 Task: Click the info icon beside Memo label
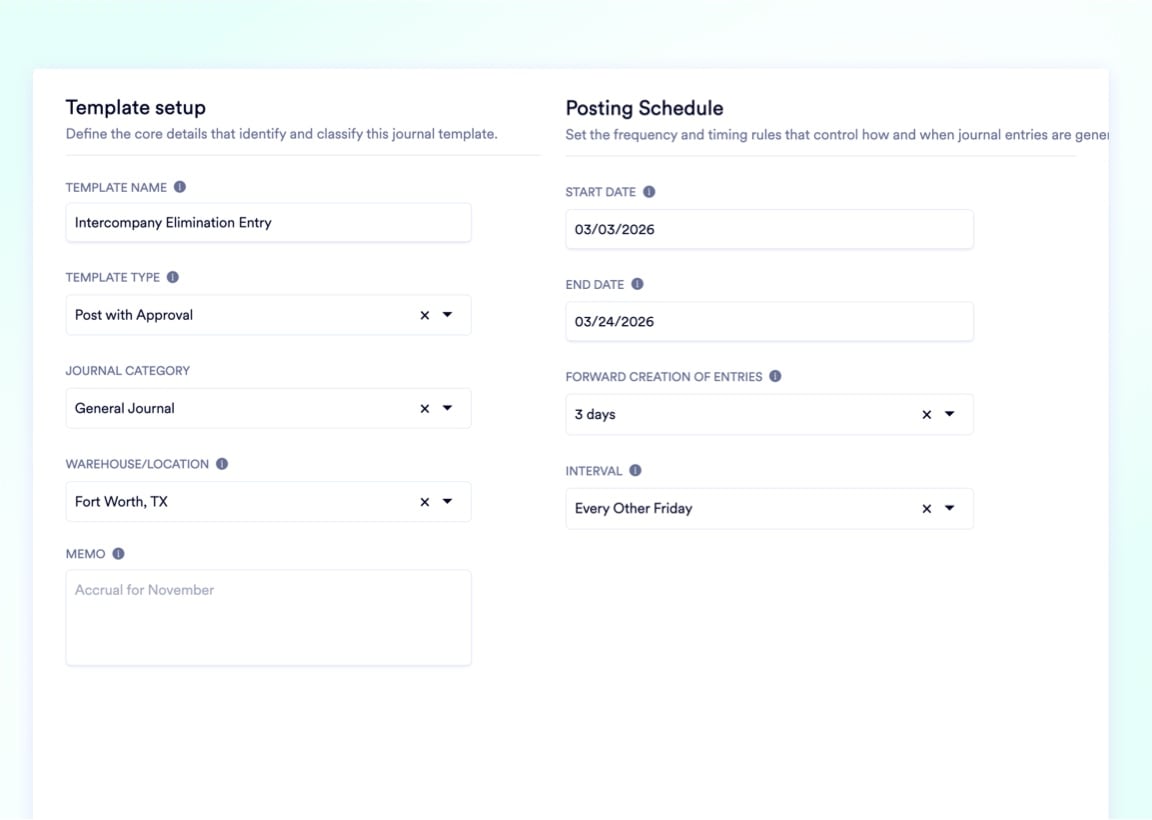pos(118,554)
